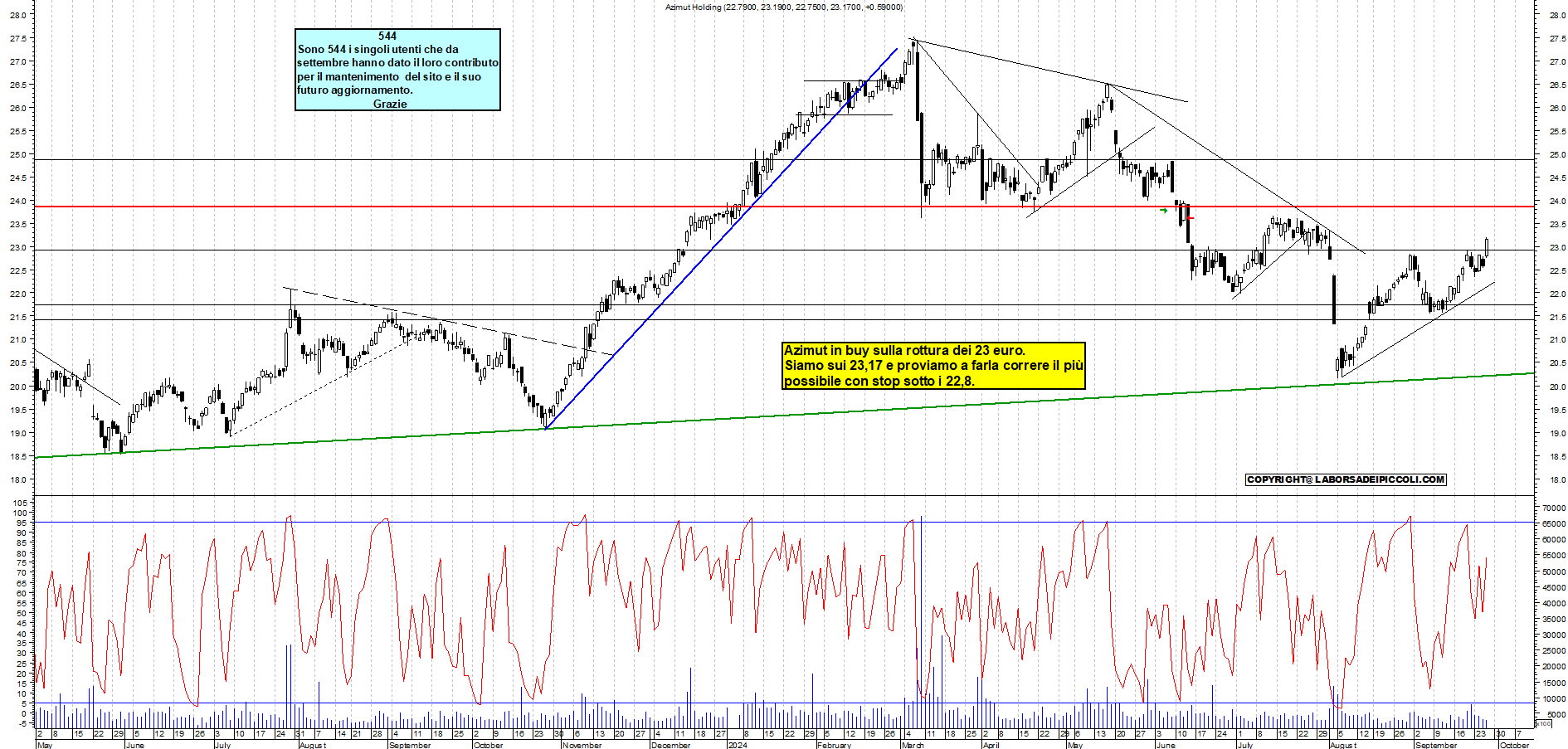Click the "105" oscillator scale label
Viewport: 1568px width, 749px height.
[21, 503]
